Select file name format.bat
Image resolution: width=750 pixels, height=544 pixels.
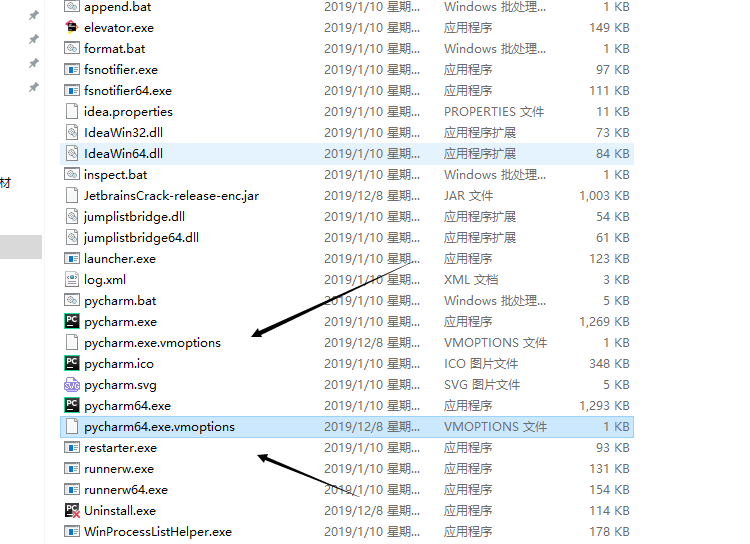point(115,49)
